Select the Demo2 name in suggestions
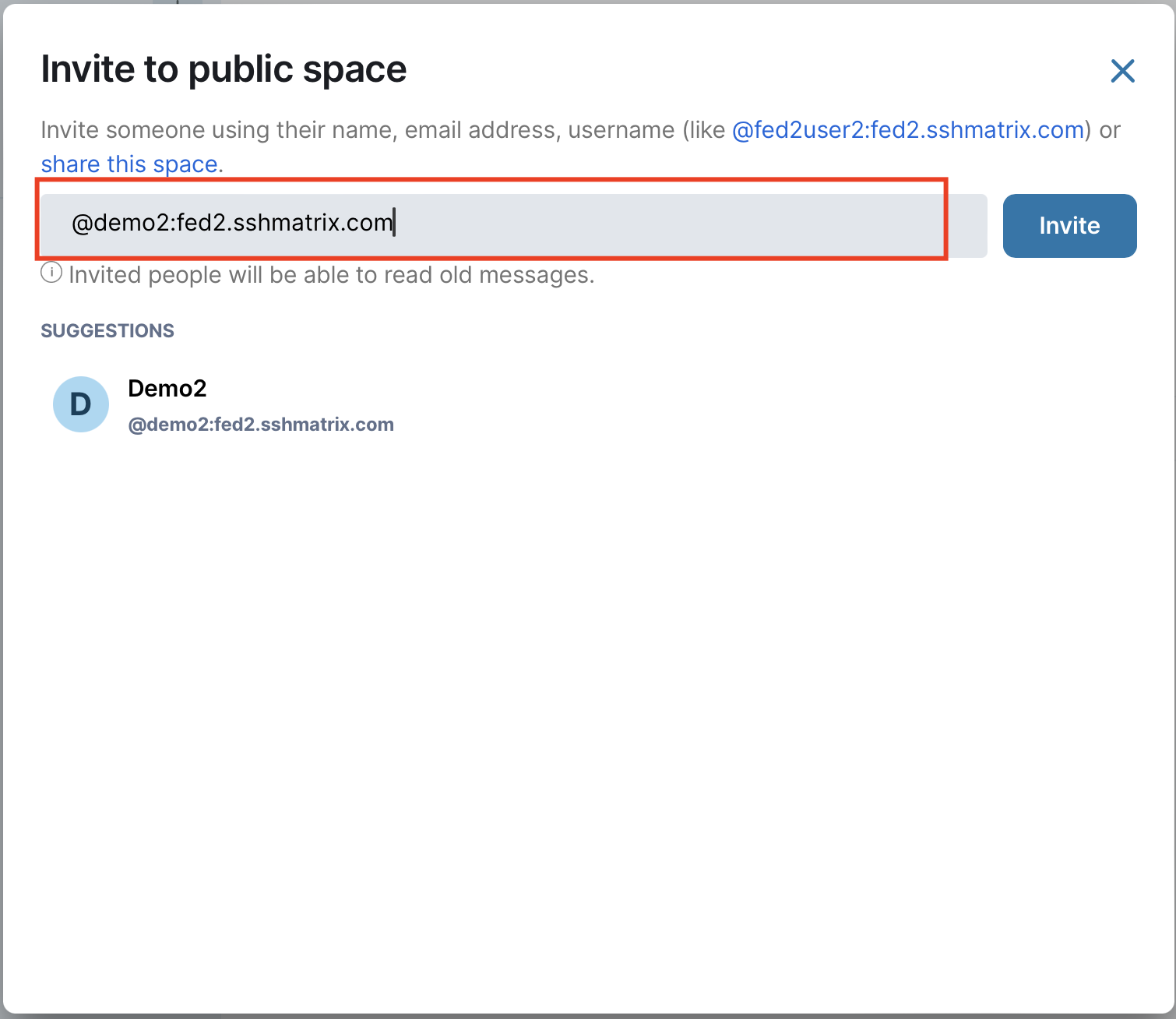Image resolution: width=1176 pixels, height=1019 pixels. pos(167,388)
